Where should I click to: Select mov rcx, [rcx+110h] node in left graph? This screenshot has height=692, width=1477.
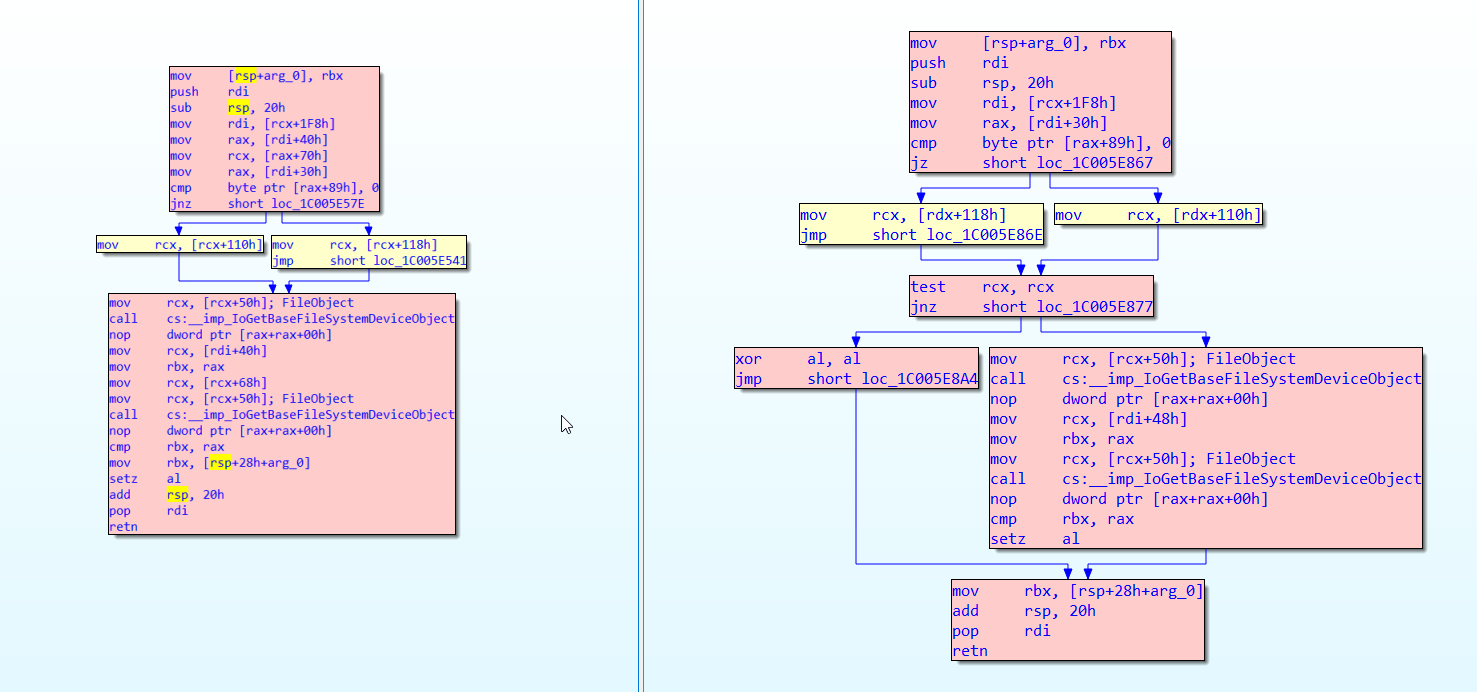point(180,245)
